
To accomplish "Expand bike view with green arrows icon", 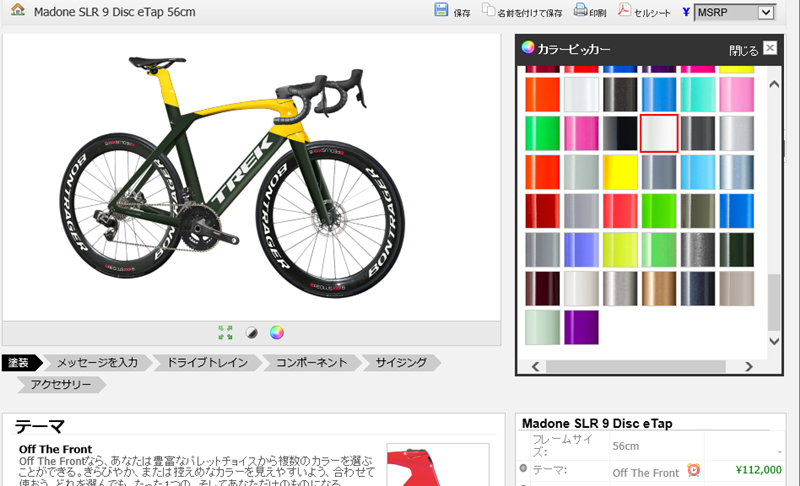I will click(225, 332).
